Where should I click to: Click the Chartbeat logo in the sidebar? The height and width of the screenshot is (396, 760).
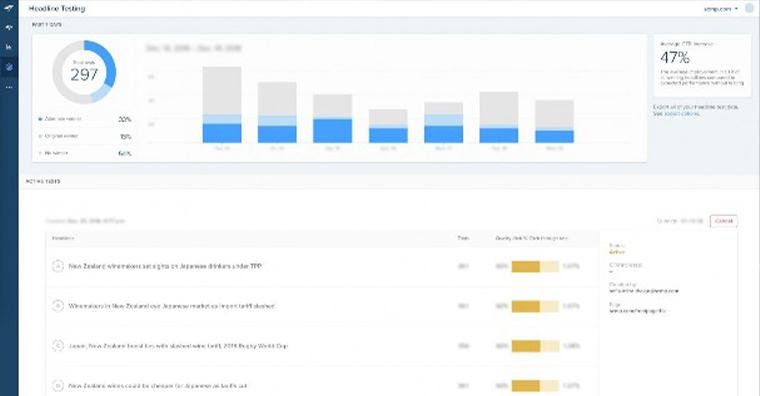click(x=9, y=8)
